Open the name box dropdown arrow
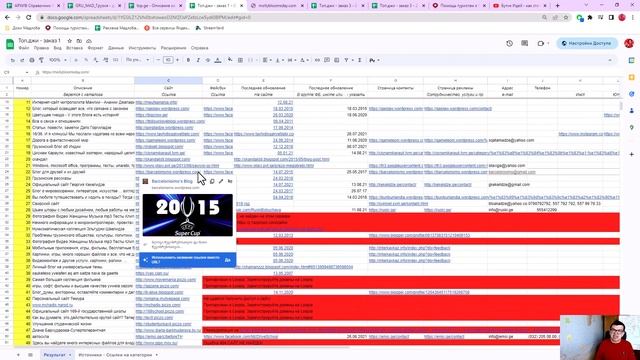The height and width of the screenshot is (360, 640). point(27,72)
